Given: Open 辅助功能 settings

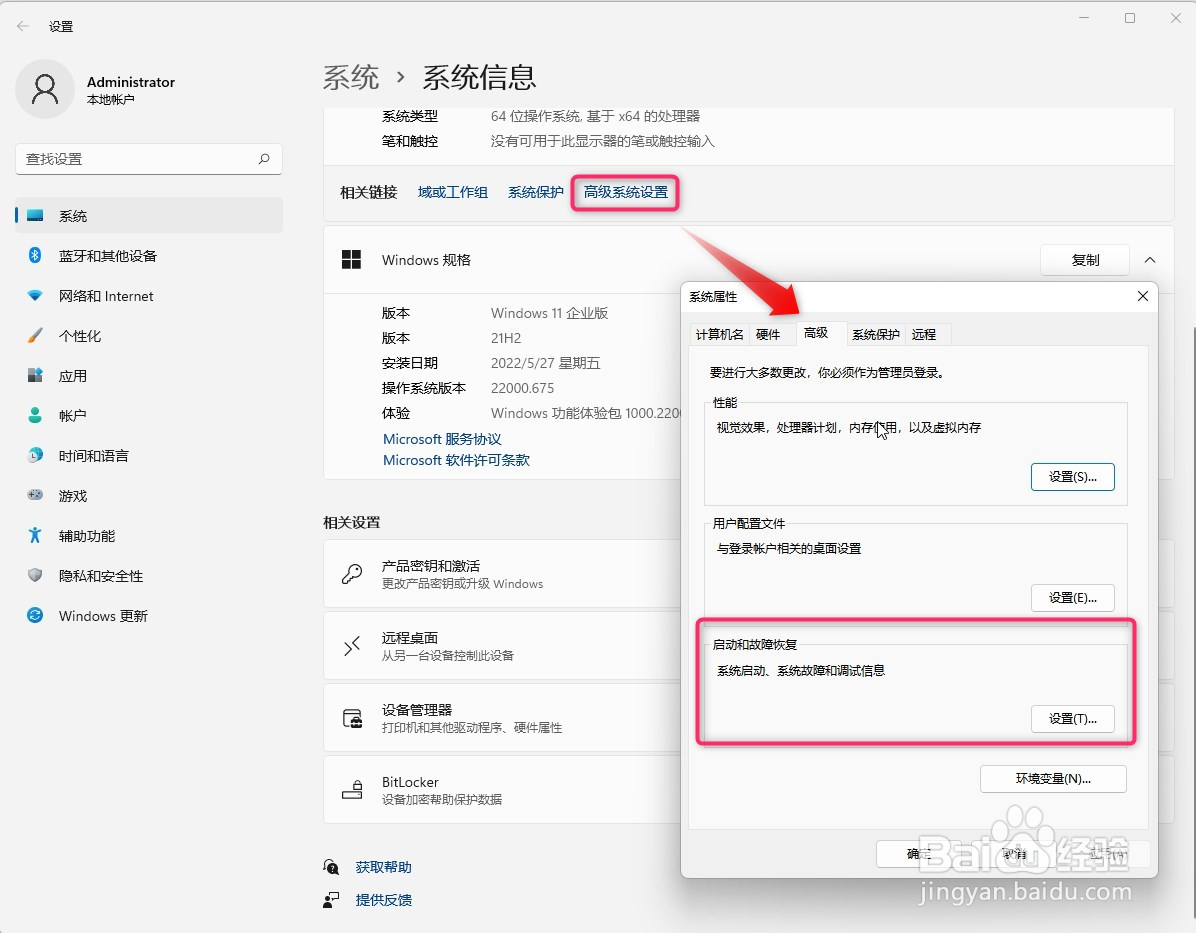Looking at the screenshot, I should [149, 536].
